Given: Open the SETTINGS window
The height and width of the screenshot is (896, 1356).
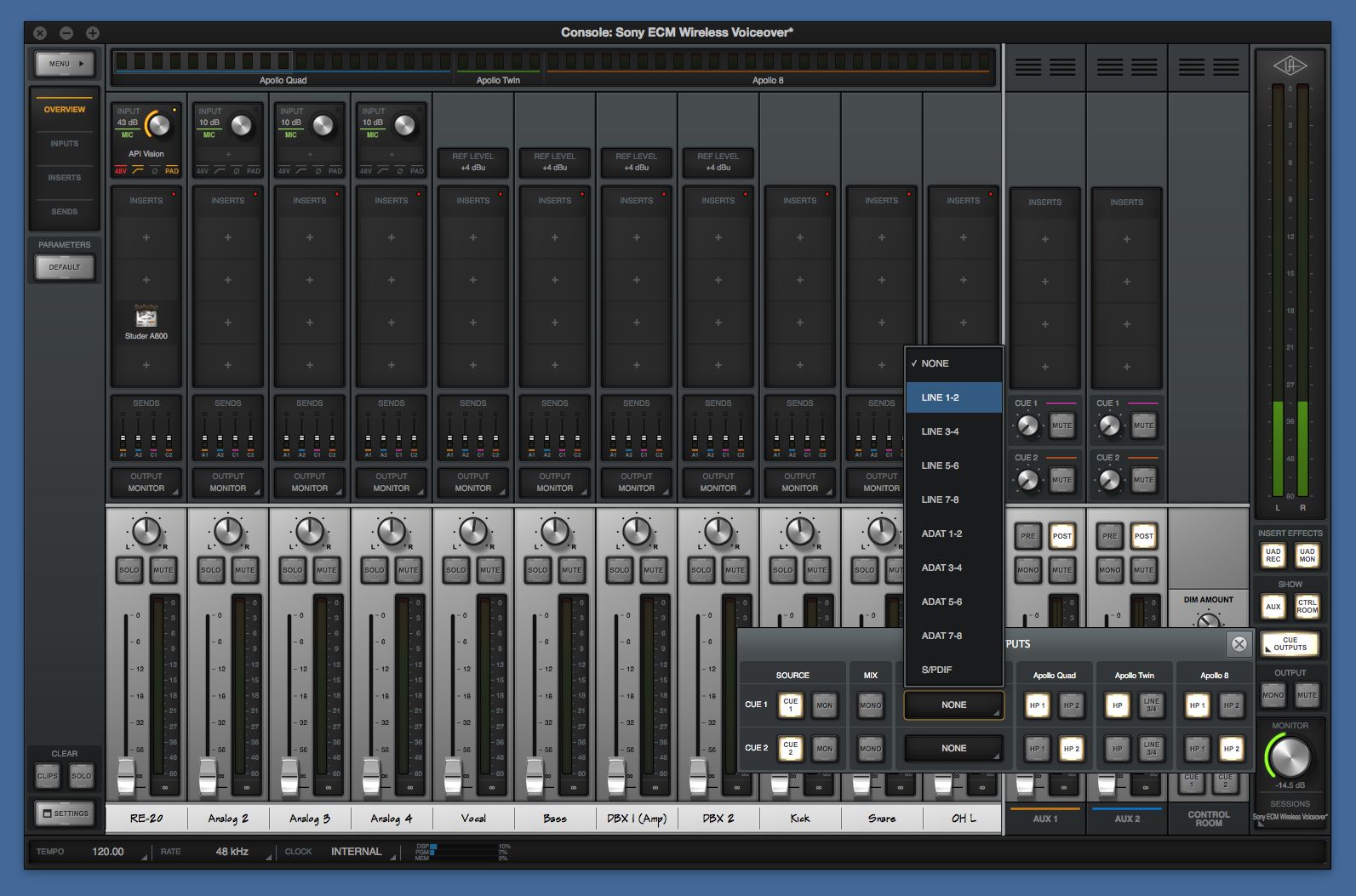Looking at the screenshot, I should pos(65,813).
